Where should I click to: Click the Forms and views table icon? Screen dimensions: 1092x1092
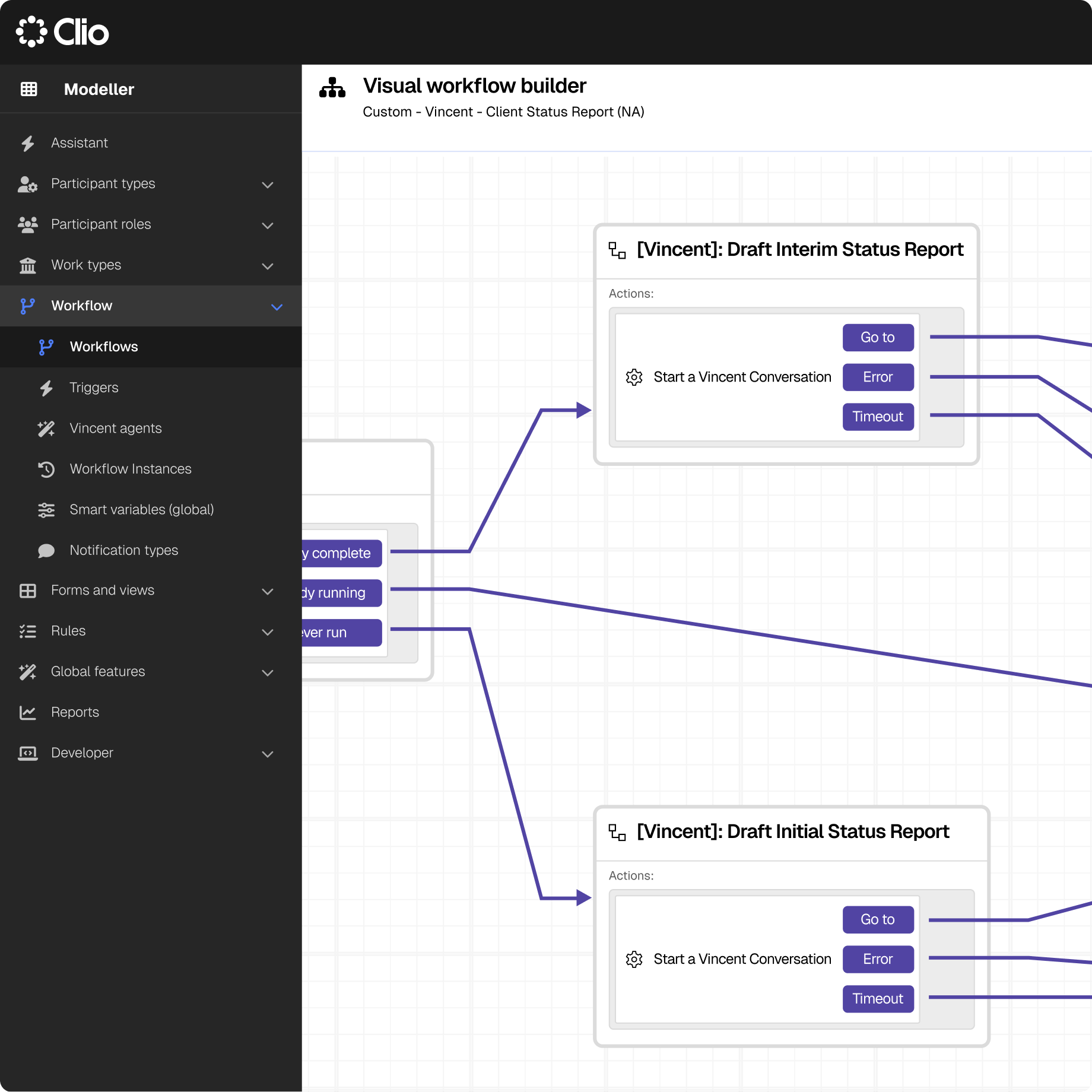pos(28,591)
